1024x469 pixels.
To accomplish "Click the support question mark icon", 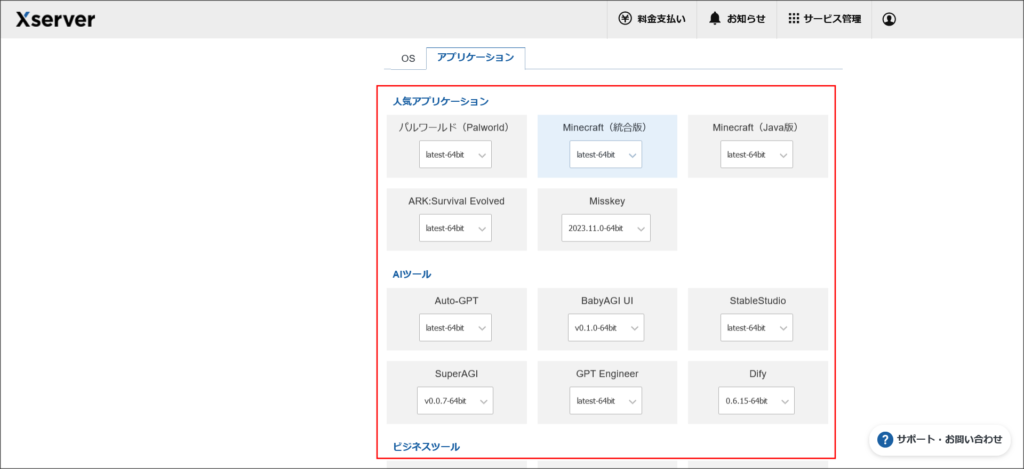I will (x=885, y=440).
